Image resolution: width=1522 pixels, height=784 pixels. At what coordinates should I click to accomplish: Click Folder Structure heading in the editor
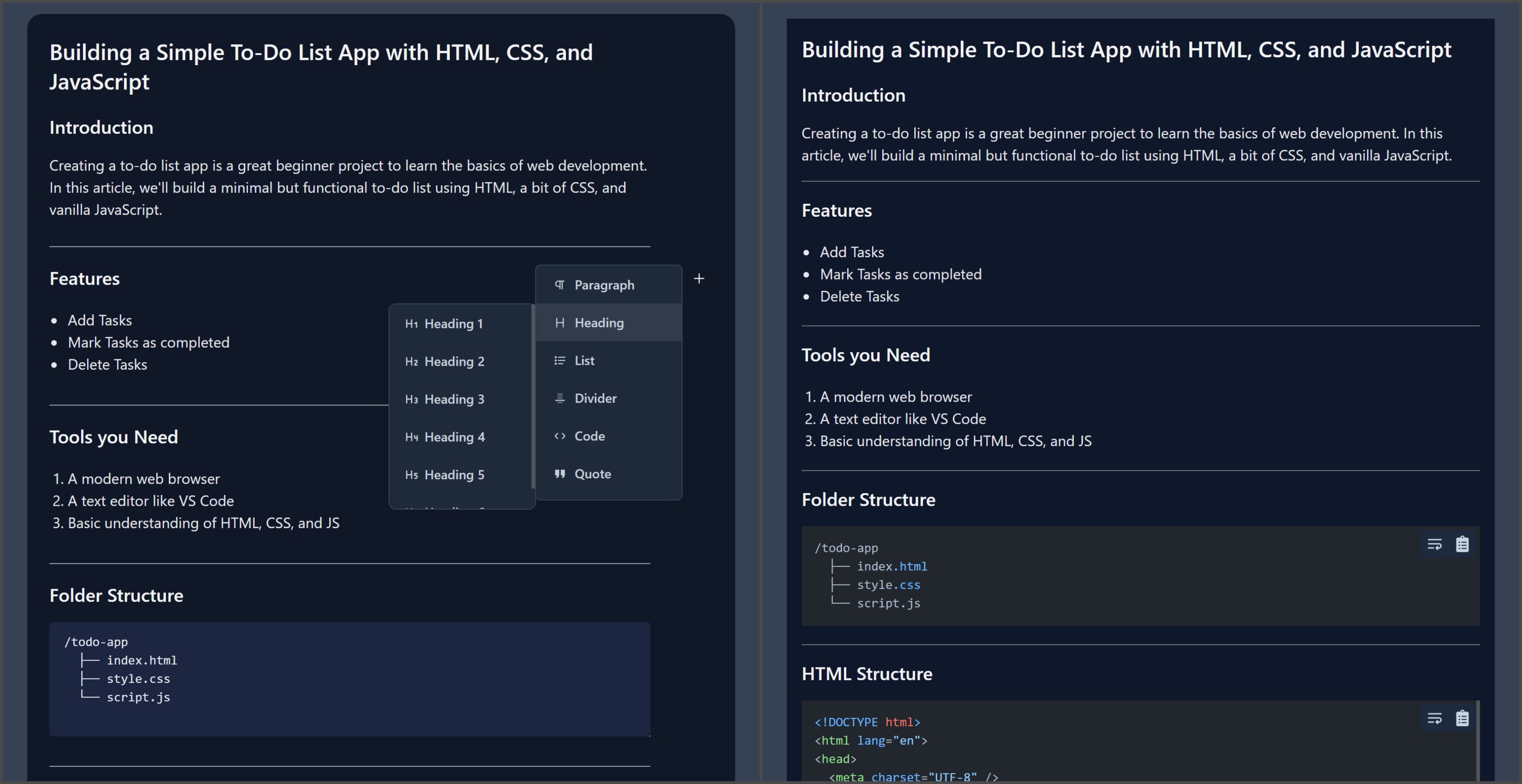(x=117, y=596)
